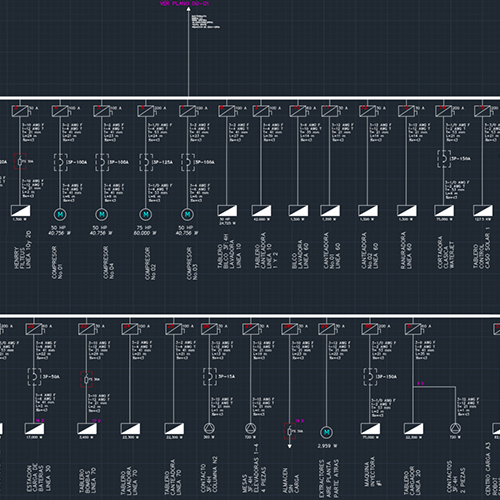Select the 'COMPRESOR No 01' label
The image size is (500, 500).
tap(57, 263)
